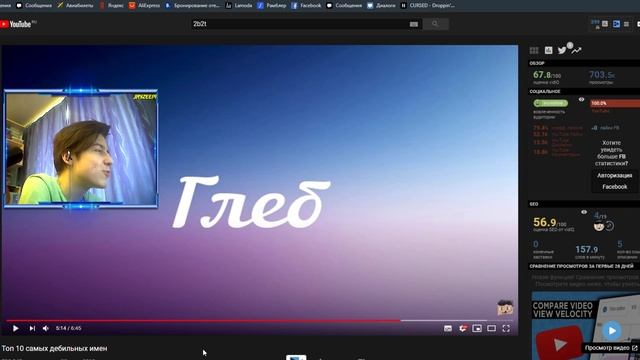Play the Compare Video View Velocity promo
640x360 pixels.
(x=611, y=330)
